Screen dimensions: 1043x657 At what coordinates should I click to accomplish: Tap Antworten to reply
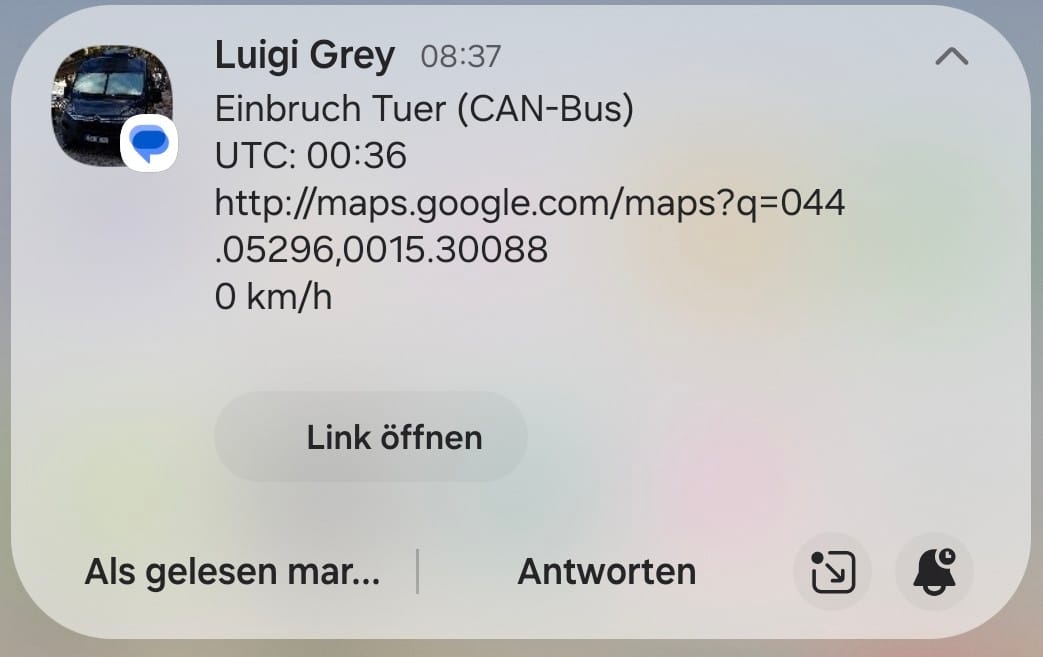click(x=607, y=572)
